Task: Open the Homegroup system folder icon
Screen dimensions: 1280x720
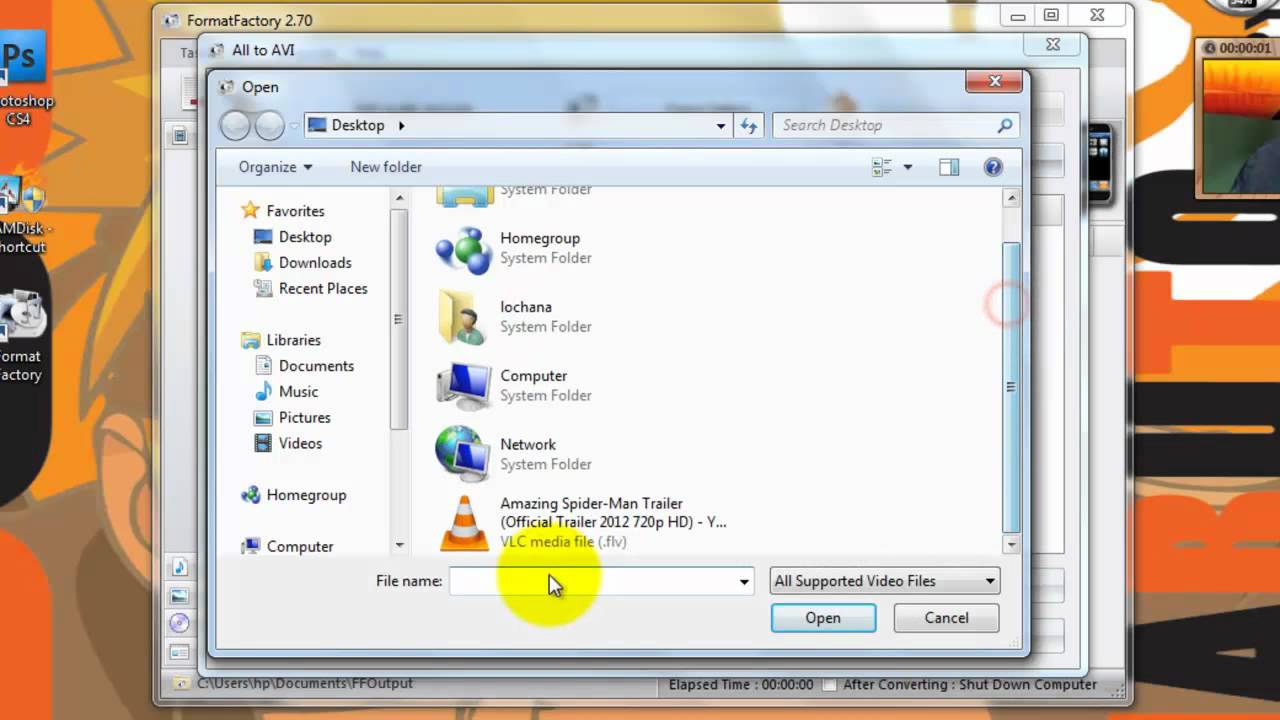Action: pos(464,249)
